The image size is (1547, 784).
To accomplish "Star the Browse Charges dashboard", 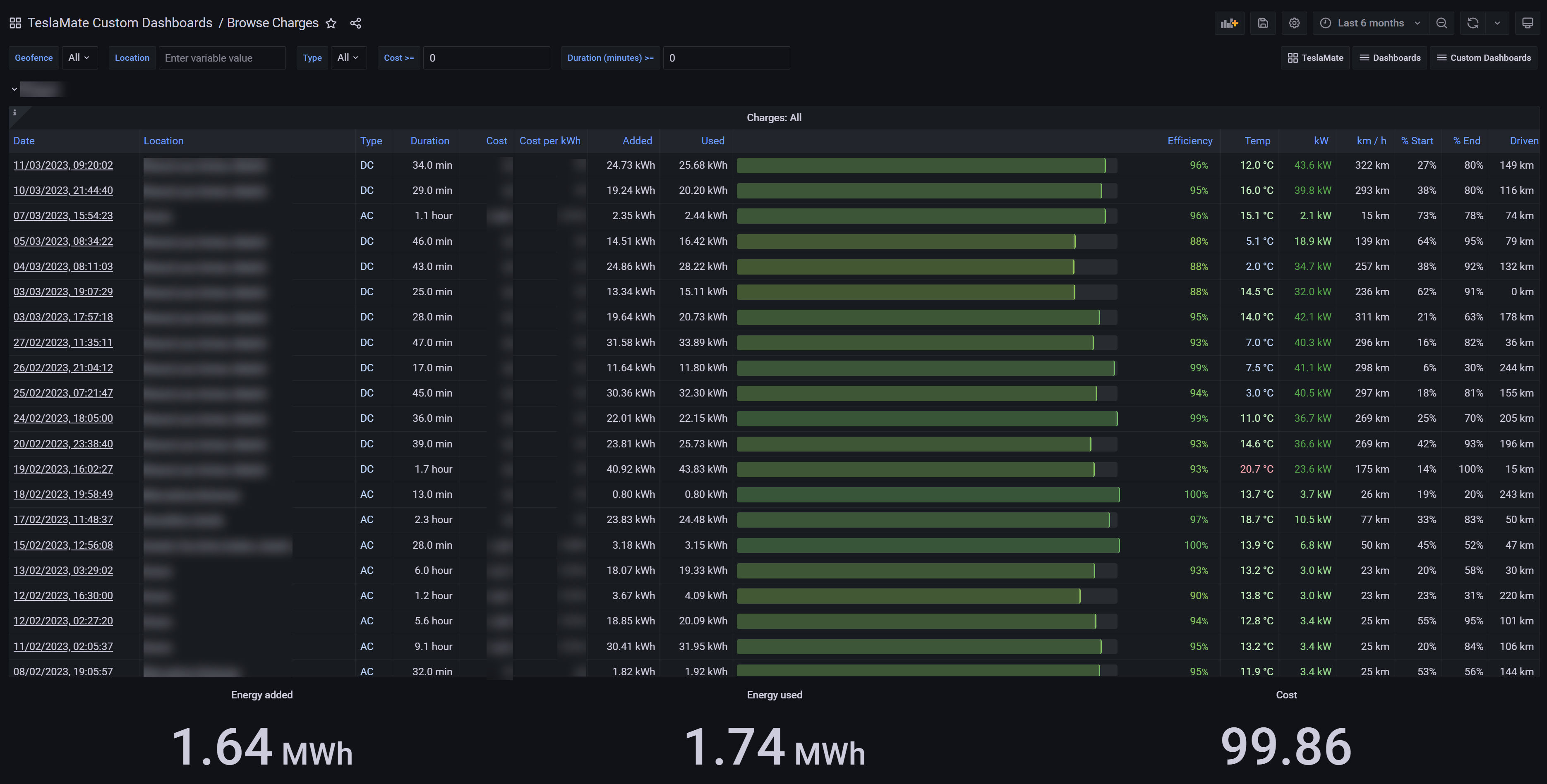I will click(x=331, y=24).
